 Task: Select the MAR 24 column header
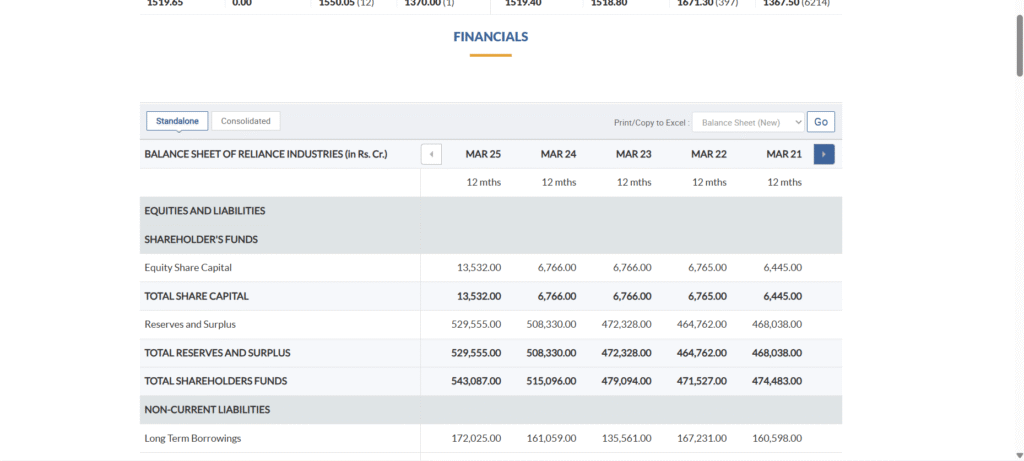point(558,154)
